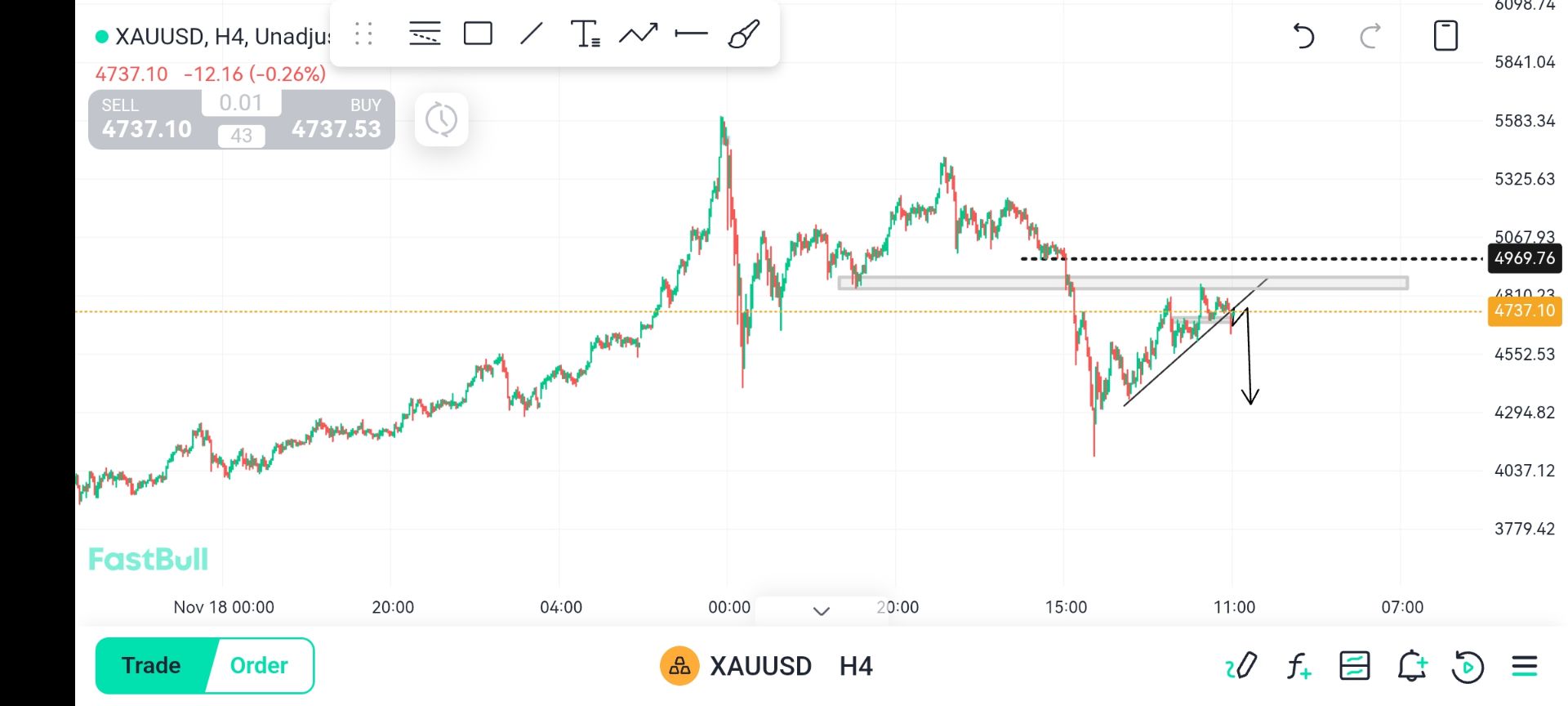Viewport: 1568px width, 706px height.
Task: Select the brush drawing tool
Action: 744,34
